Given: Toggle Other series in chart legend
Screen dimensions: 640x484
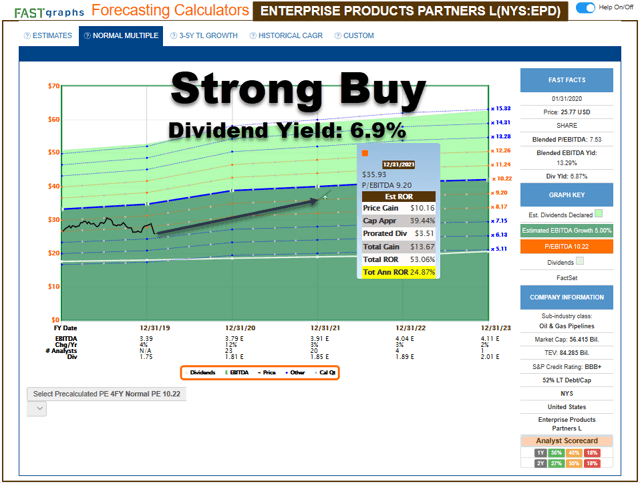Looking at the screenshot, I should 295,373.
